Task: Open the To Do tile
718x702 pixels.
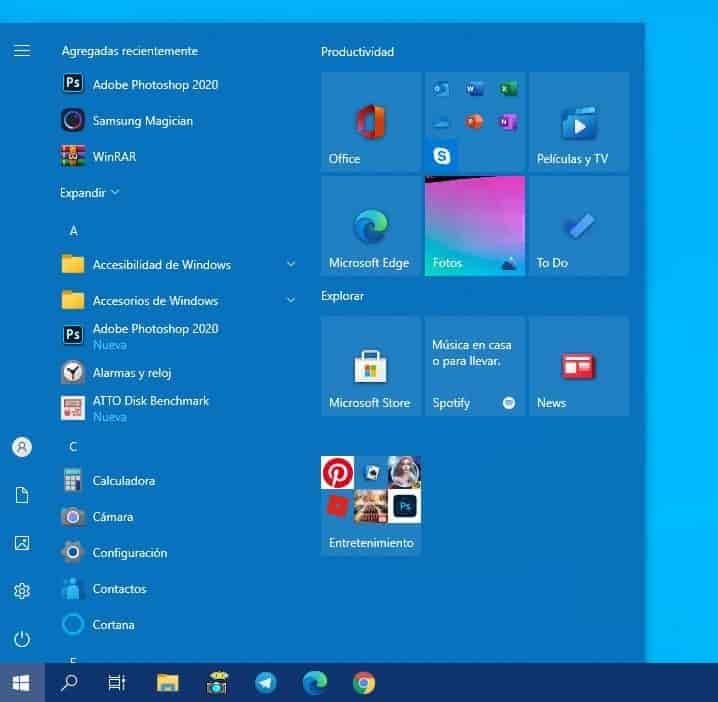Action: click(x=579, y=226)
